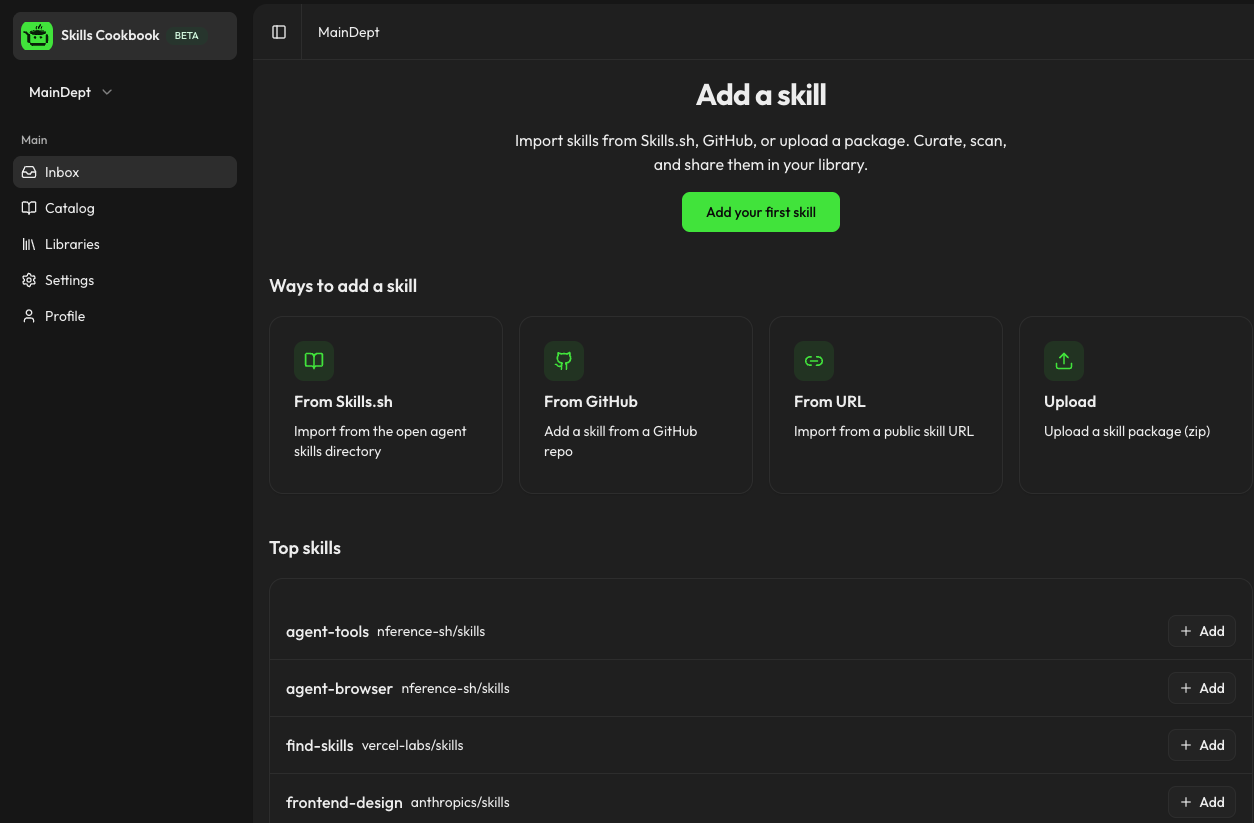Select Profile from the sidebar menu
The image size is (1254, 823).
[65, 316]
